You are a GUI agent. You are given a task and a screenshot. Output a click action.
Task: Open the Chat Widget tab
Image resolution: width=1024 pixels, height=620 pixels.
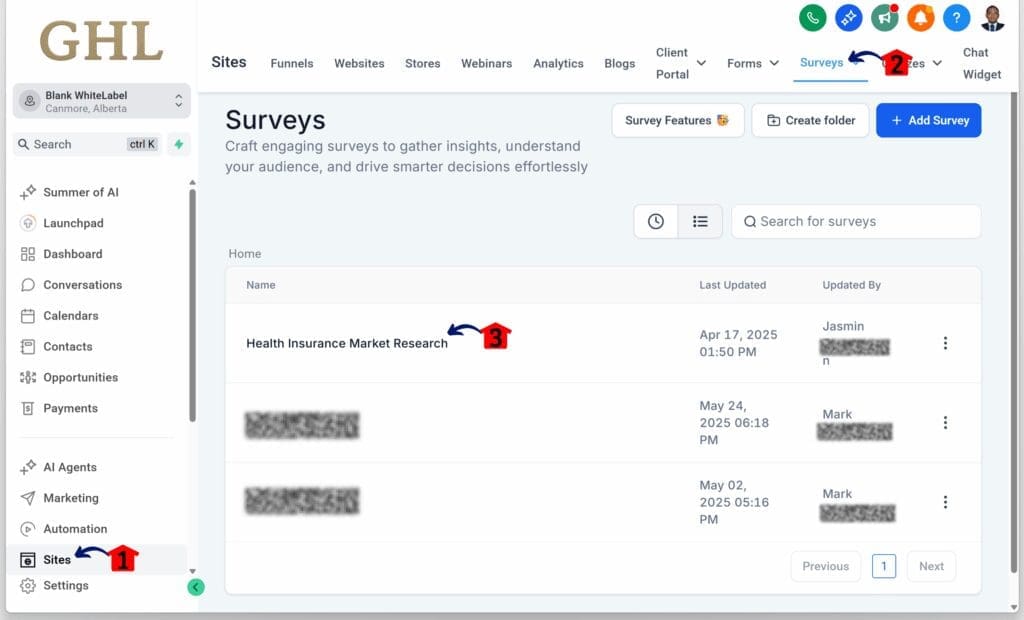[x=982, y=63]
